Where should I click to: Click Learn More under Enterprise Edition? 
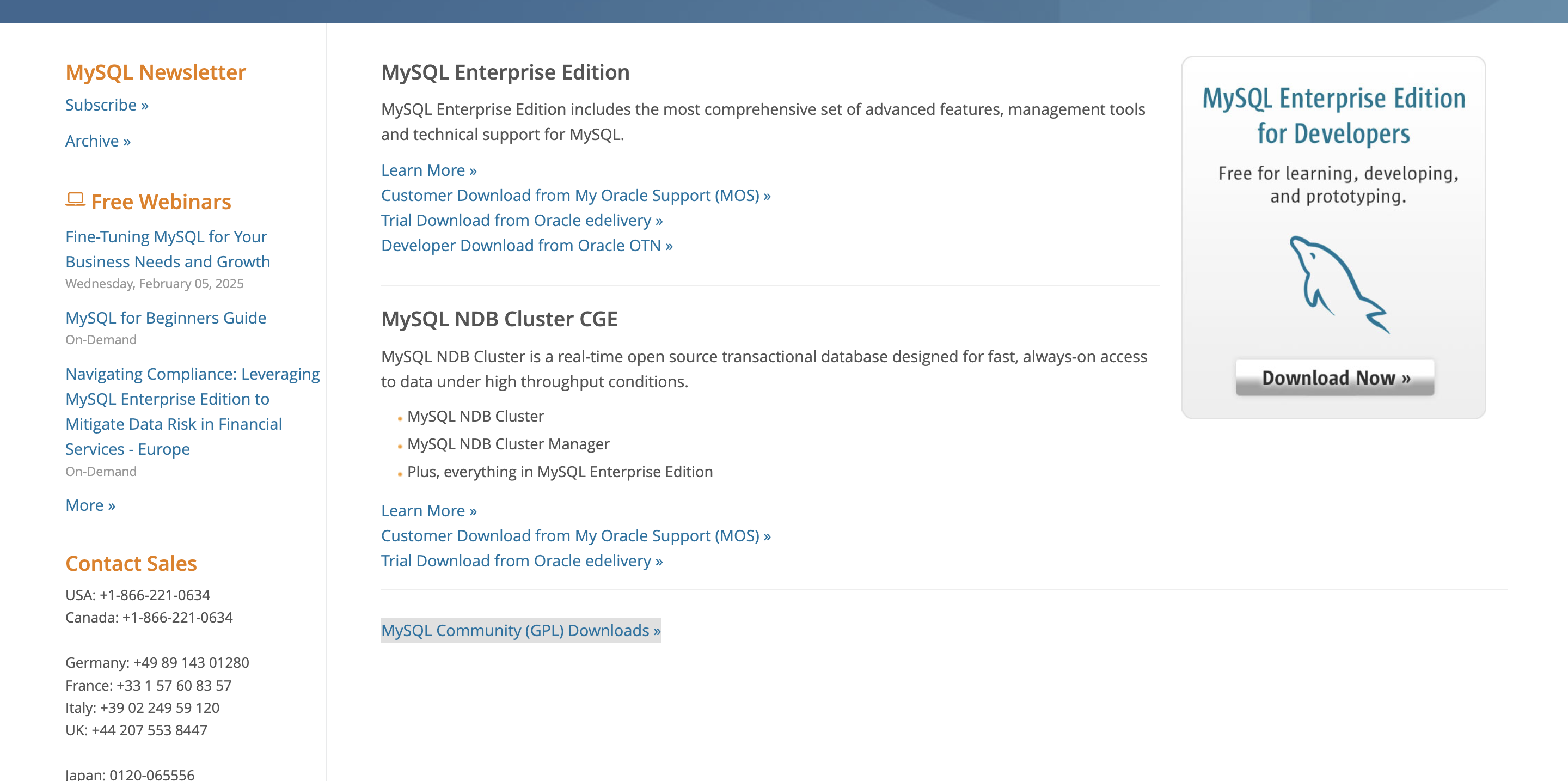[428, 170]
